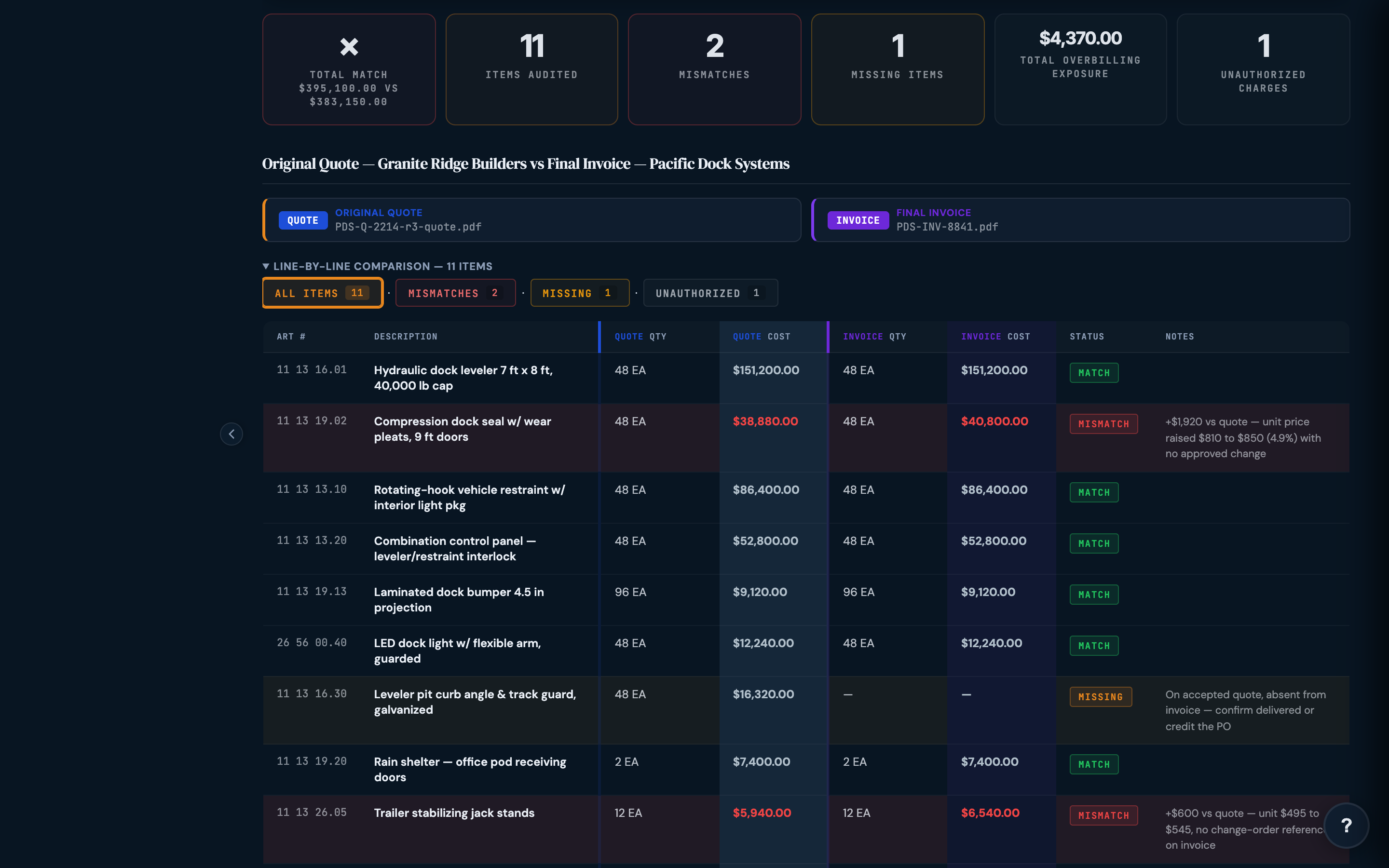The width and height of the screenshot is (1389, 868).
Task: Click the ART # column header
Action: point(291,337)
